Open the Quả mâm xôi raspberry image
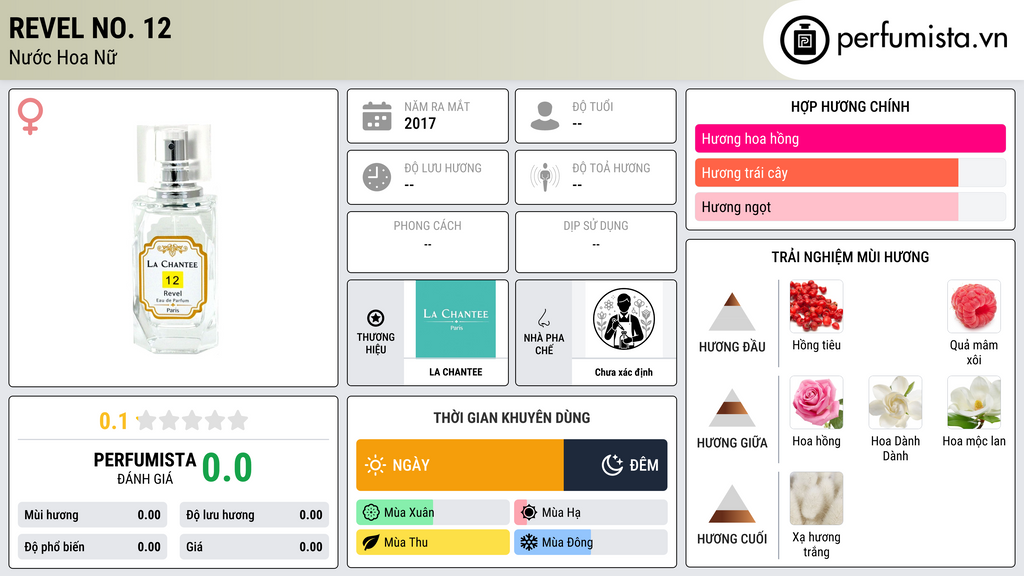 click(974, 306)
